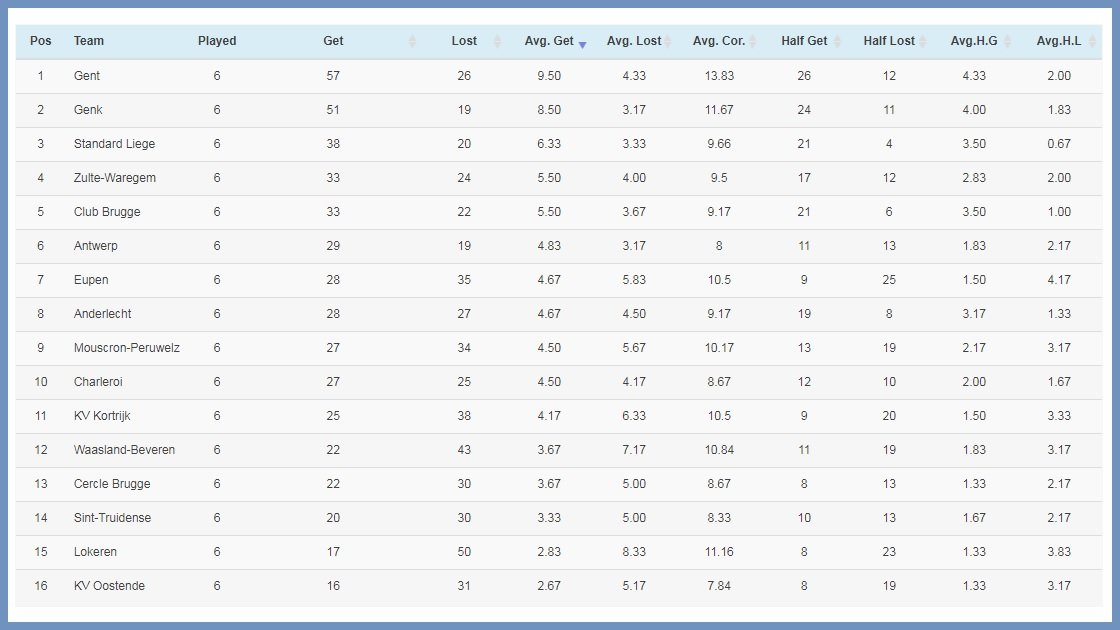Click the Half Get header label
The width and height of the screenshot is (1120, 630).
pyautogui.click(x=804, y=41)
